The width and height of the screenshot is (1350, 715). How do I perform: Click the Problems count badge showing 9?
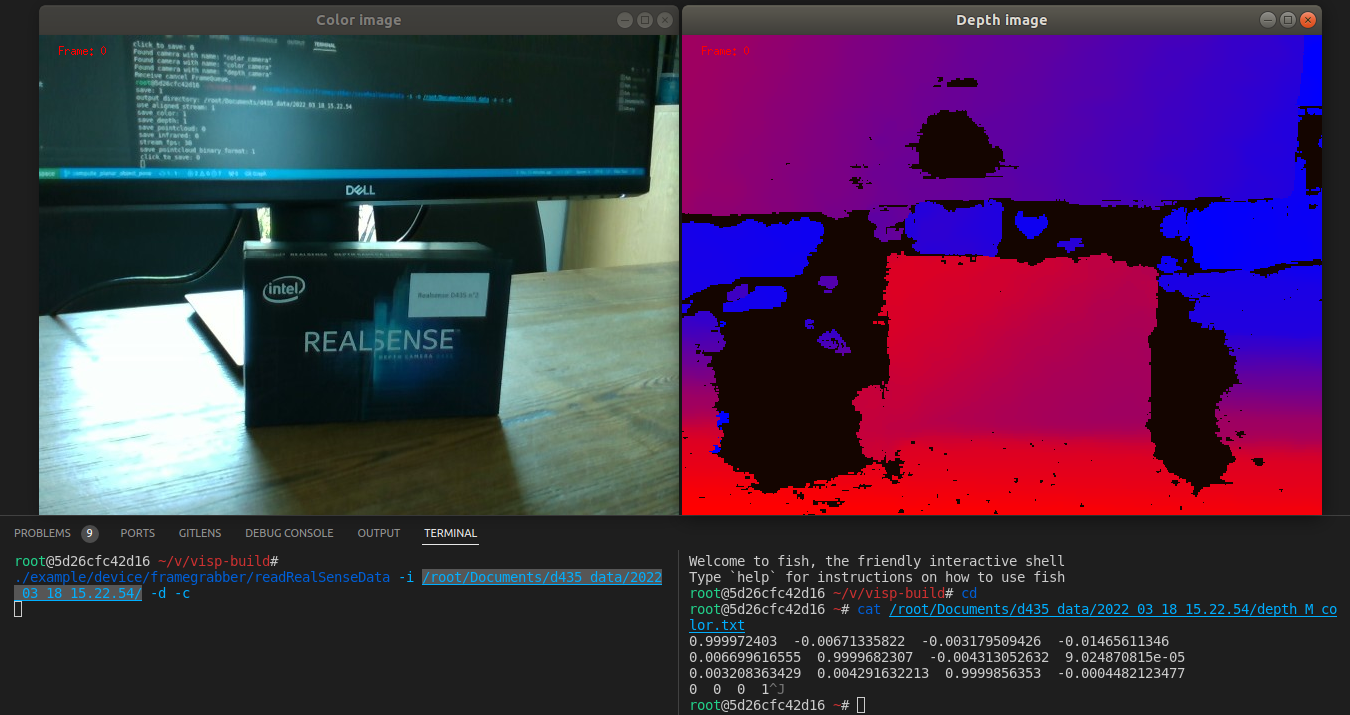(89, 533)
